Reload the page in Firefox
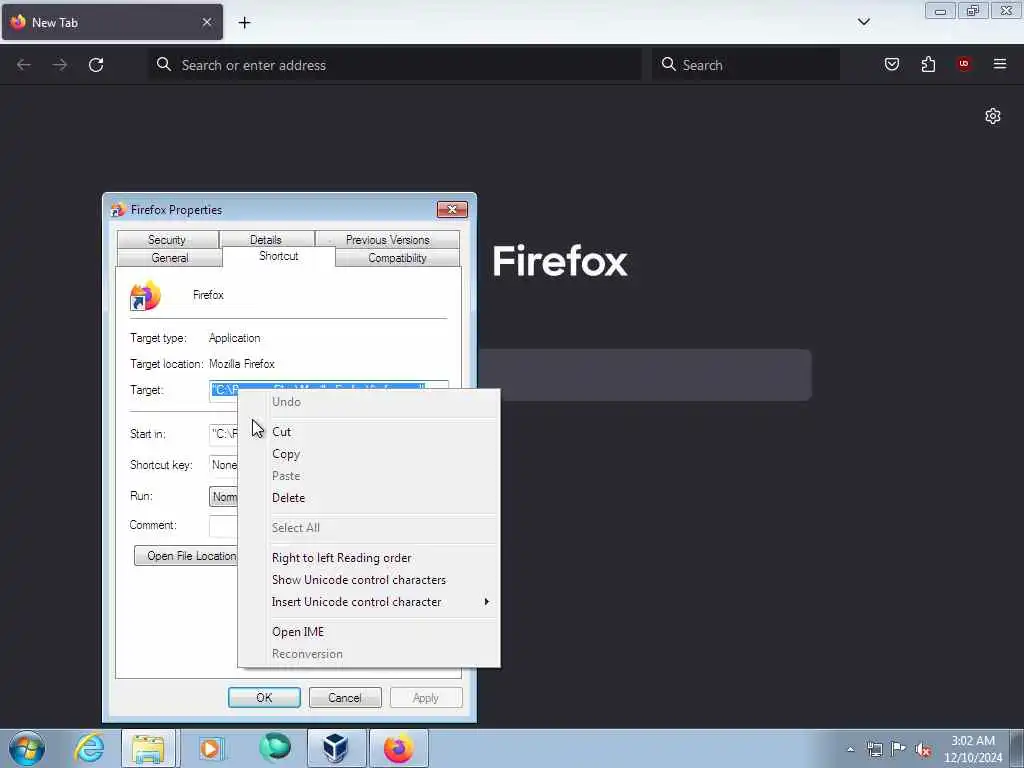 pos(96,65)
